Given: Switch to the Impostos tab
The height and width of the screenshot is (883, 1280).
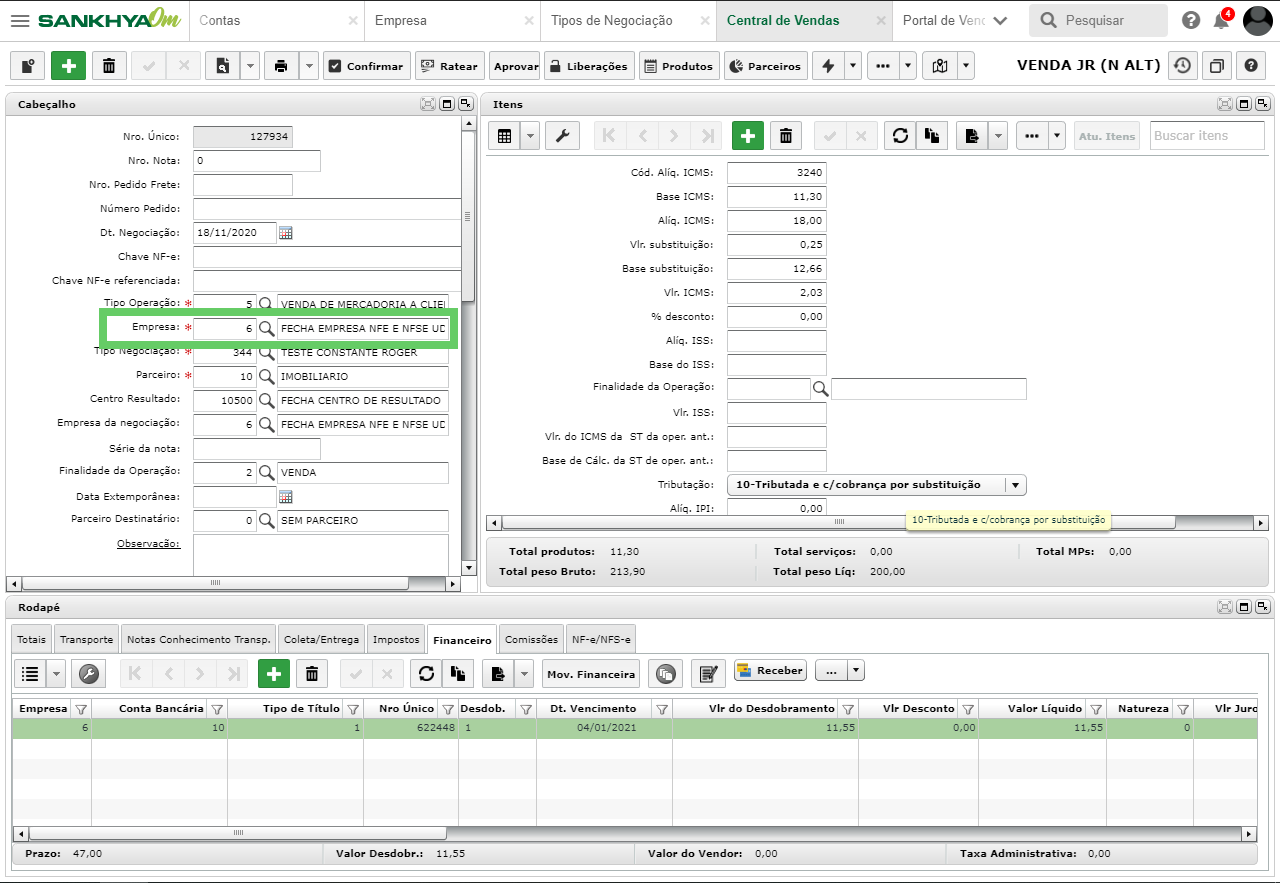Looking at the screenshot, I should (396, 640).
